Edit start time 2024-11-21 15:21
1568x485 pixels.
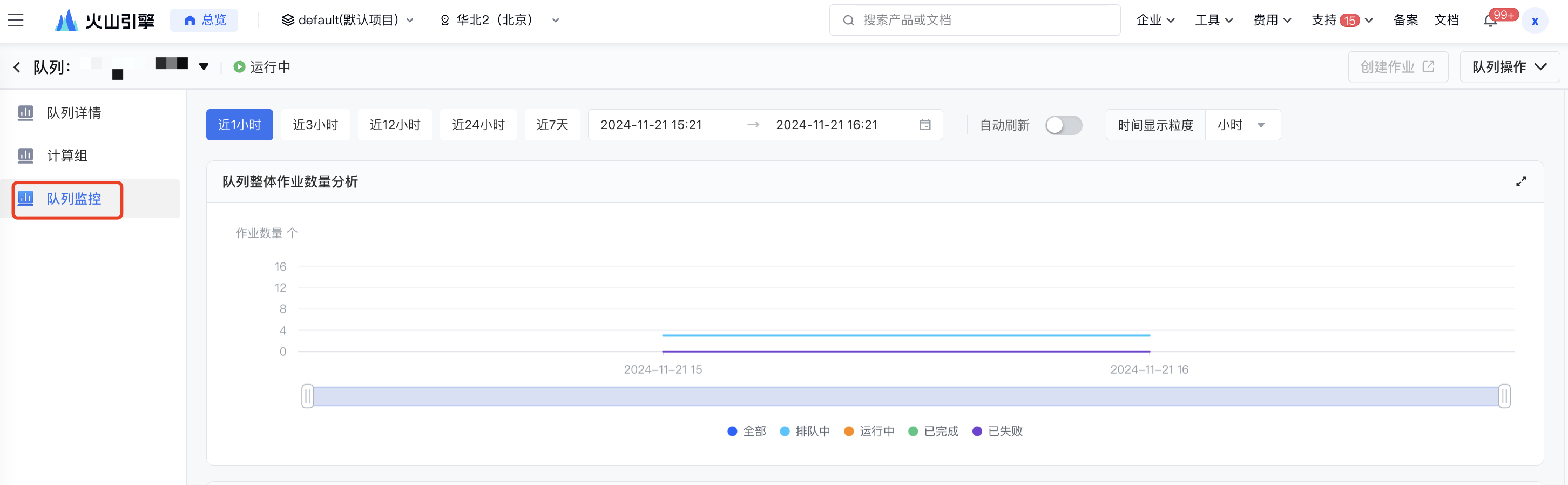[651, 125]
